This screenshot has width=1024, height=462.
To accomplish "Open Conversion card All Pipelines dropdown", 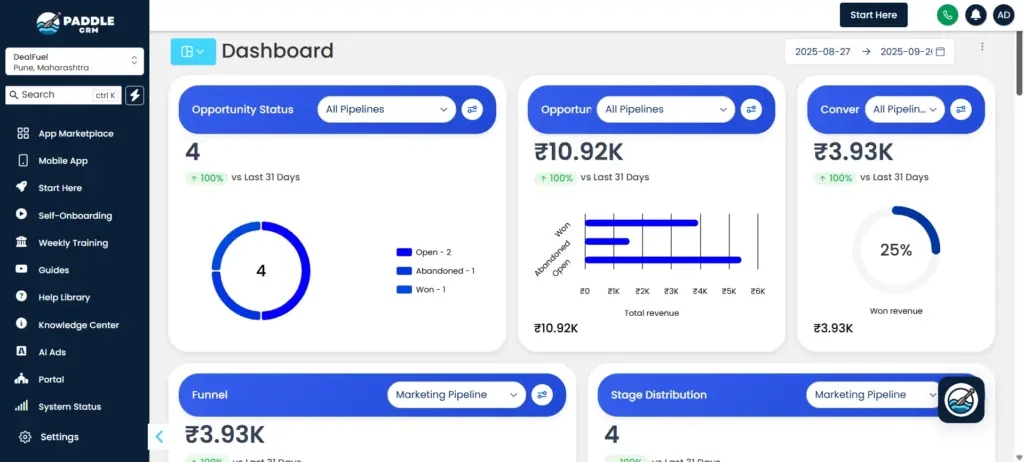I will (x=905, y=109).
